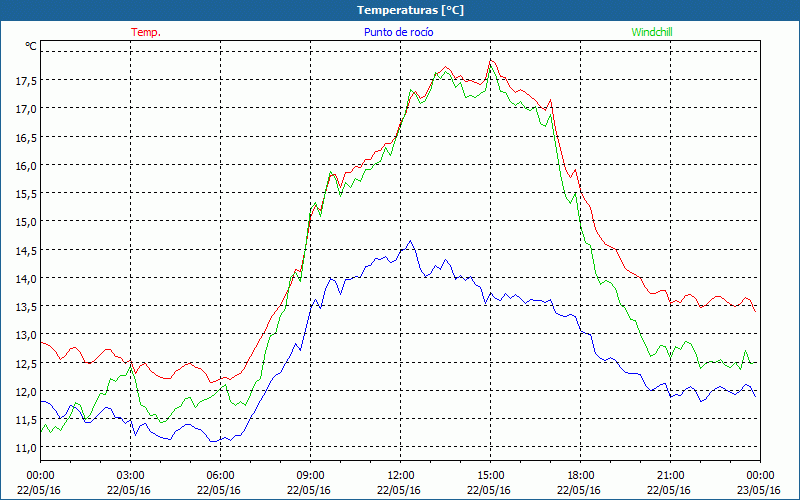Click the °C unit label on the axis

click(31, 46)
